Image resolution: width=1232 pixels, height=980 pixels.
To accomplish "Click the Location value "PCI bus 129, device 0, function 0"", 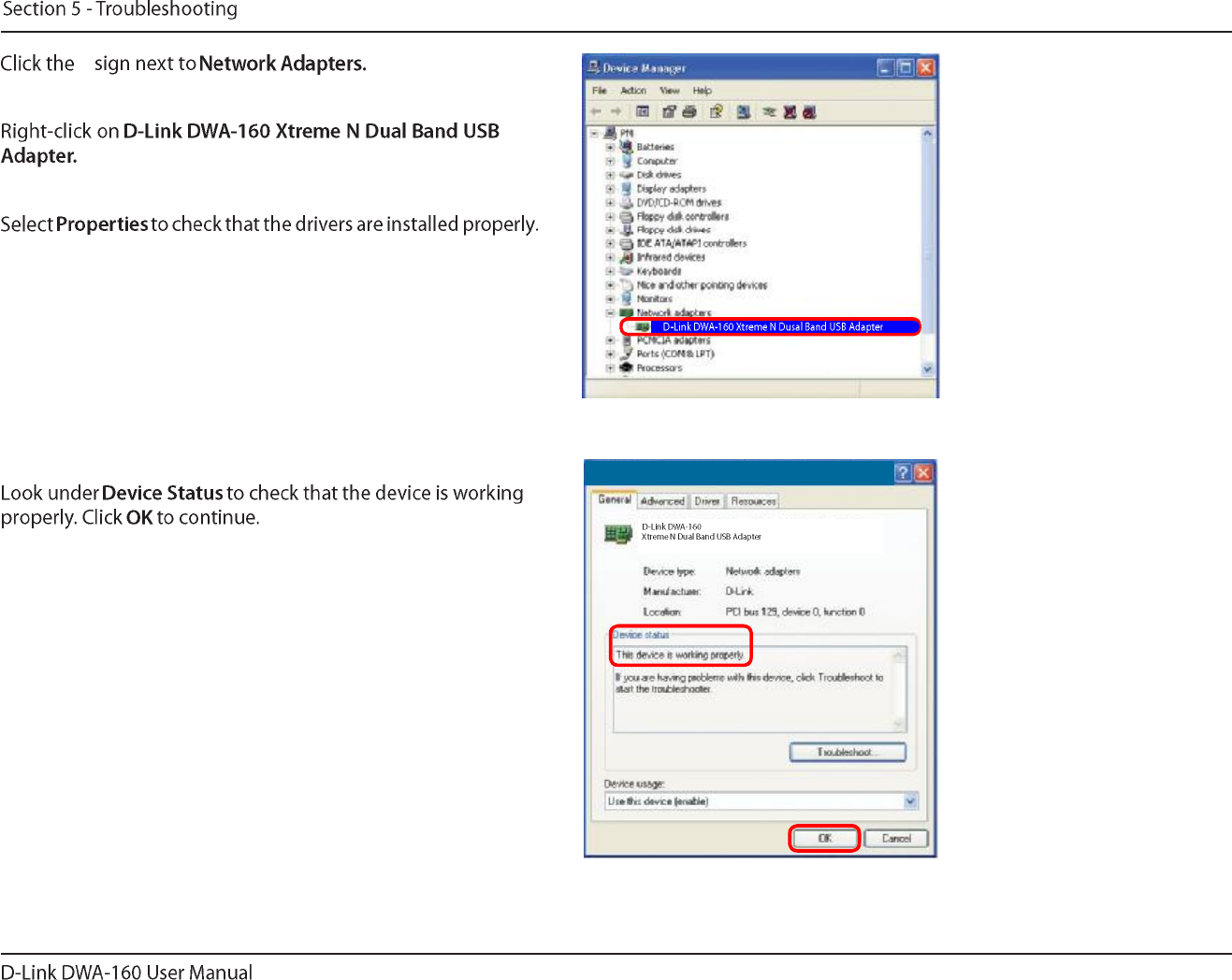I will [x=795, y=612].
